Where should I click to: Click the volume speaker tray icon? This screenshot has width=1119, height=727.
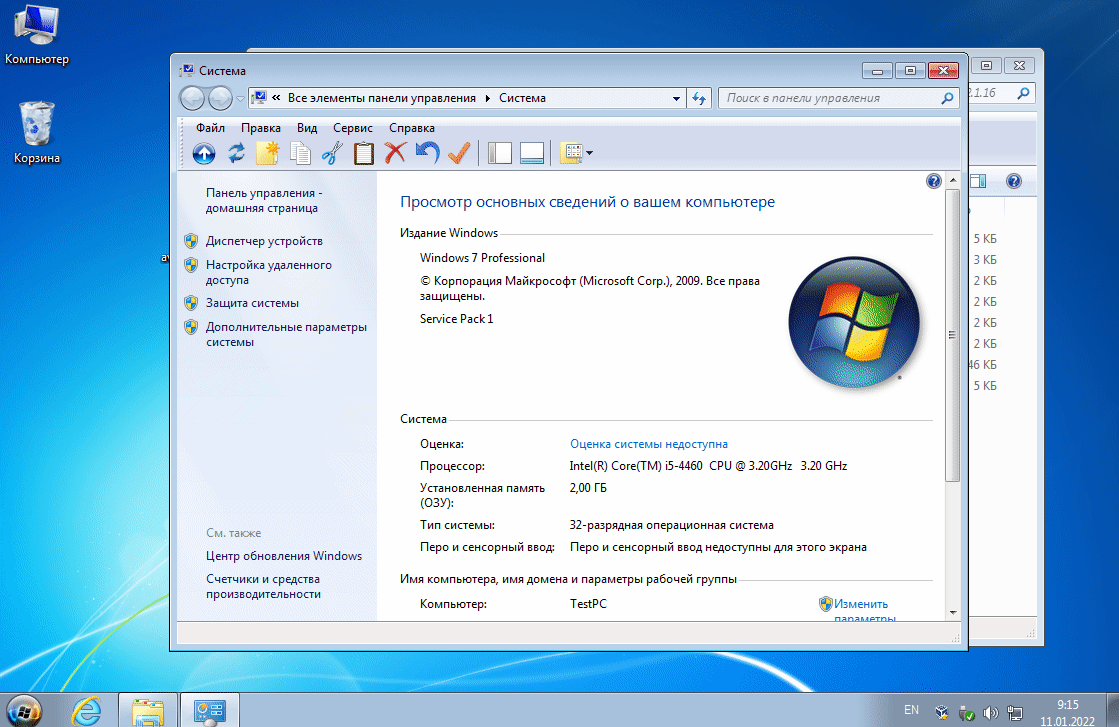(991, 713)
